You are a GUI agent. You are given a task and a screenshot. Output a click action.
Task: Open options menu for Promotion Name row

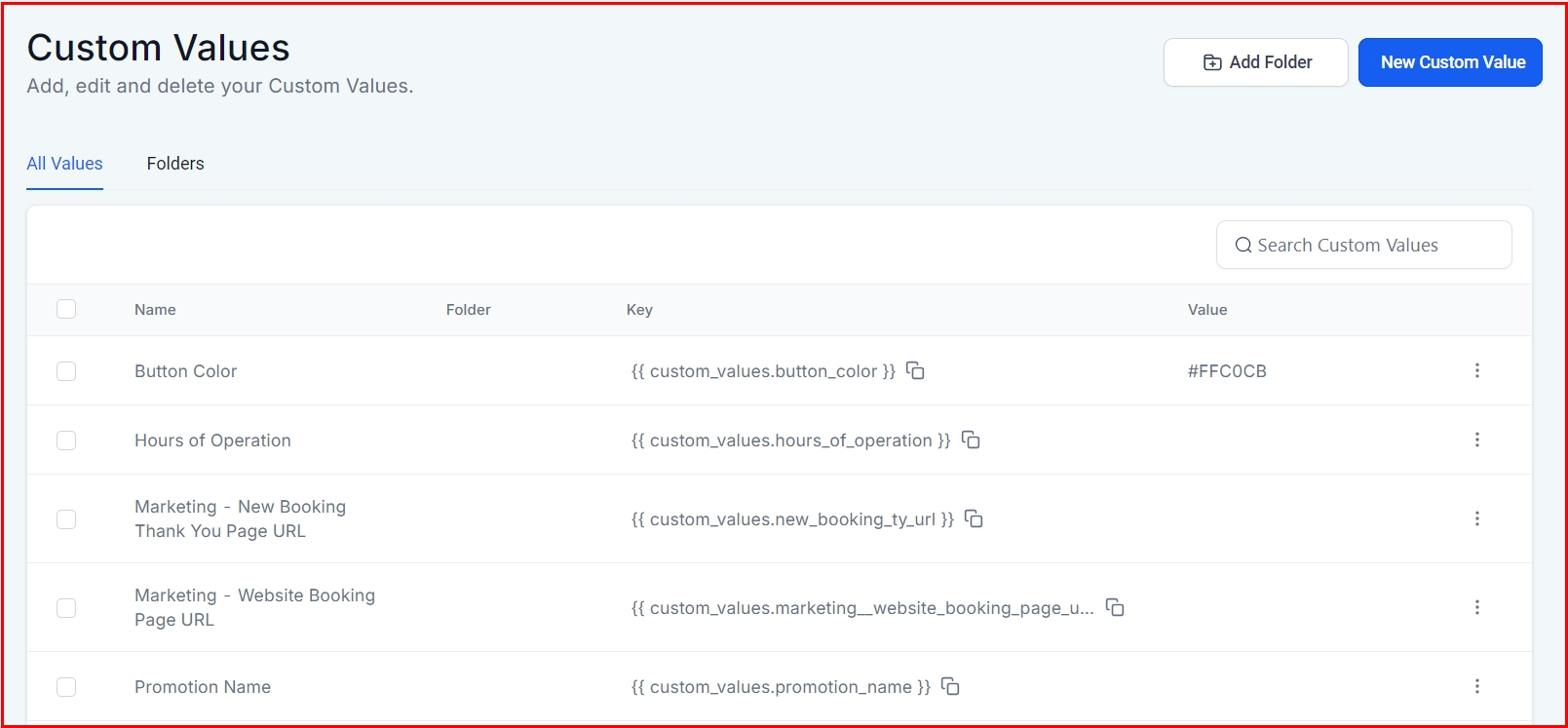pos(1476,686)
